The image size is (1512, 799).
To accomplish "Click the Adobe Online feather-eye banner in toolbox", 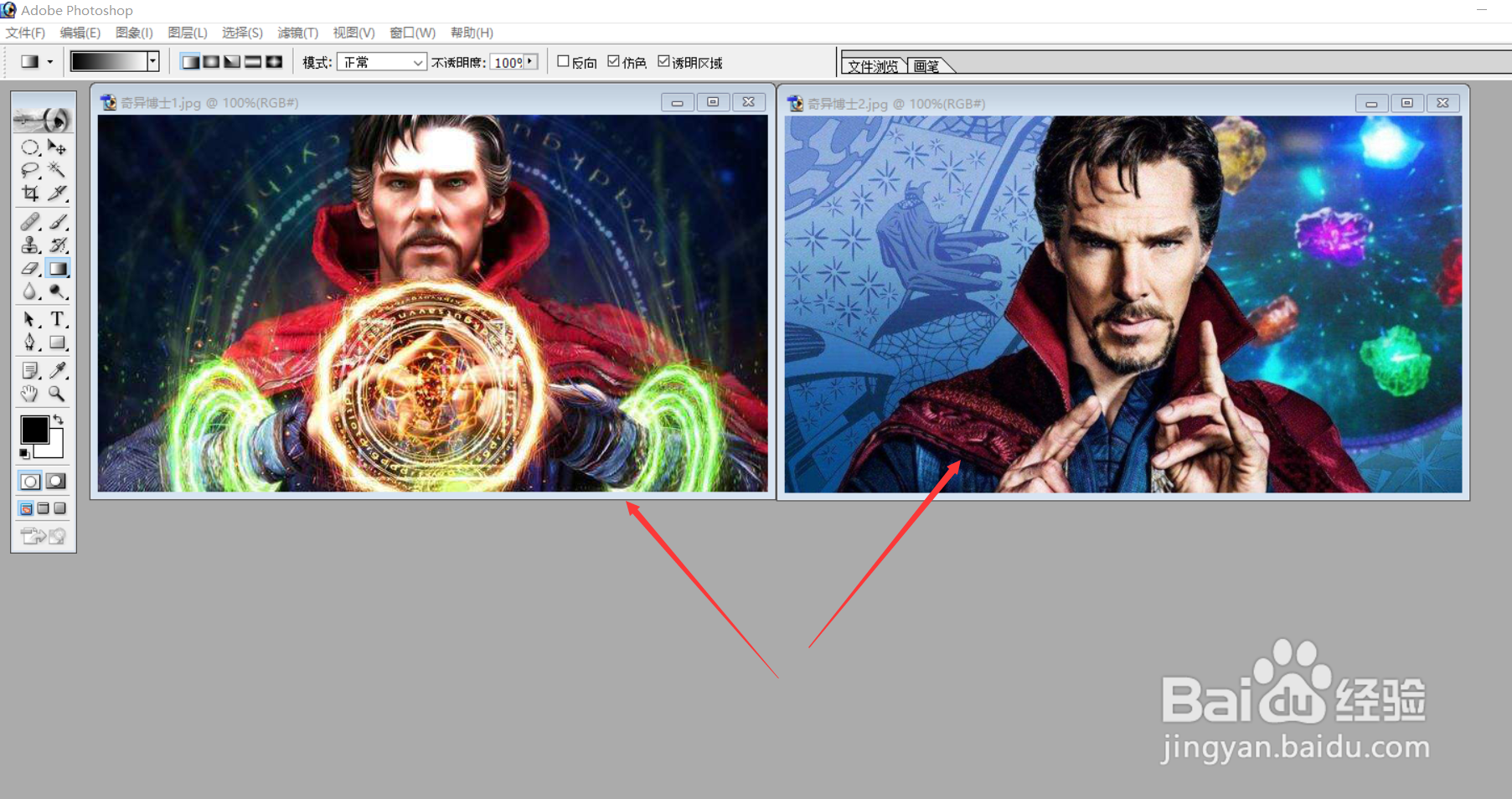I will click(x=44, y=120).
